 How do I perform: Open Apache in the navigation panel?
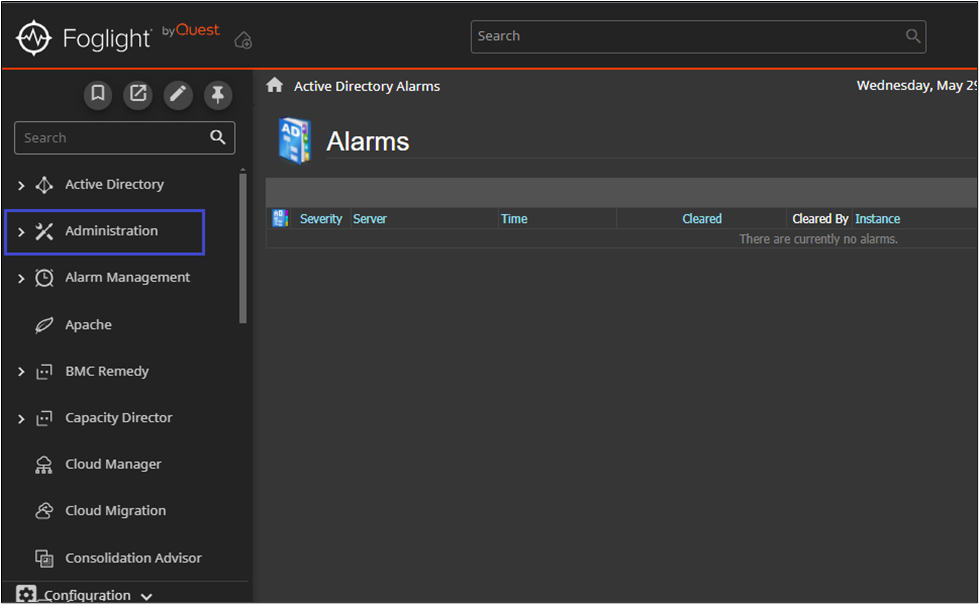[88, 325]
